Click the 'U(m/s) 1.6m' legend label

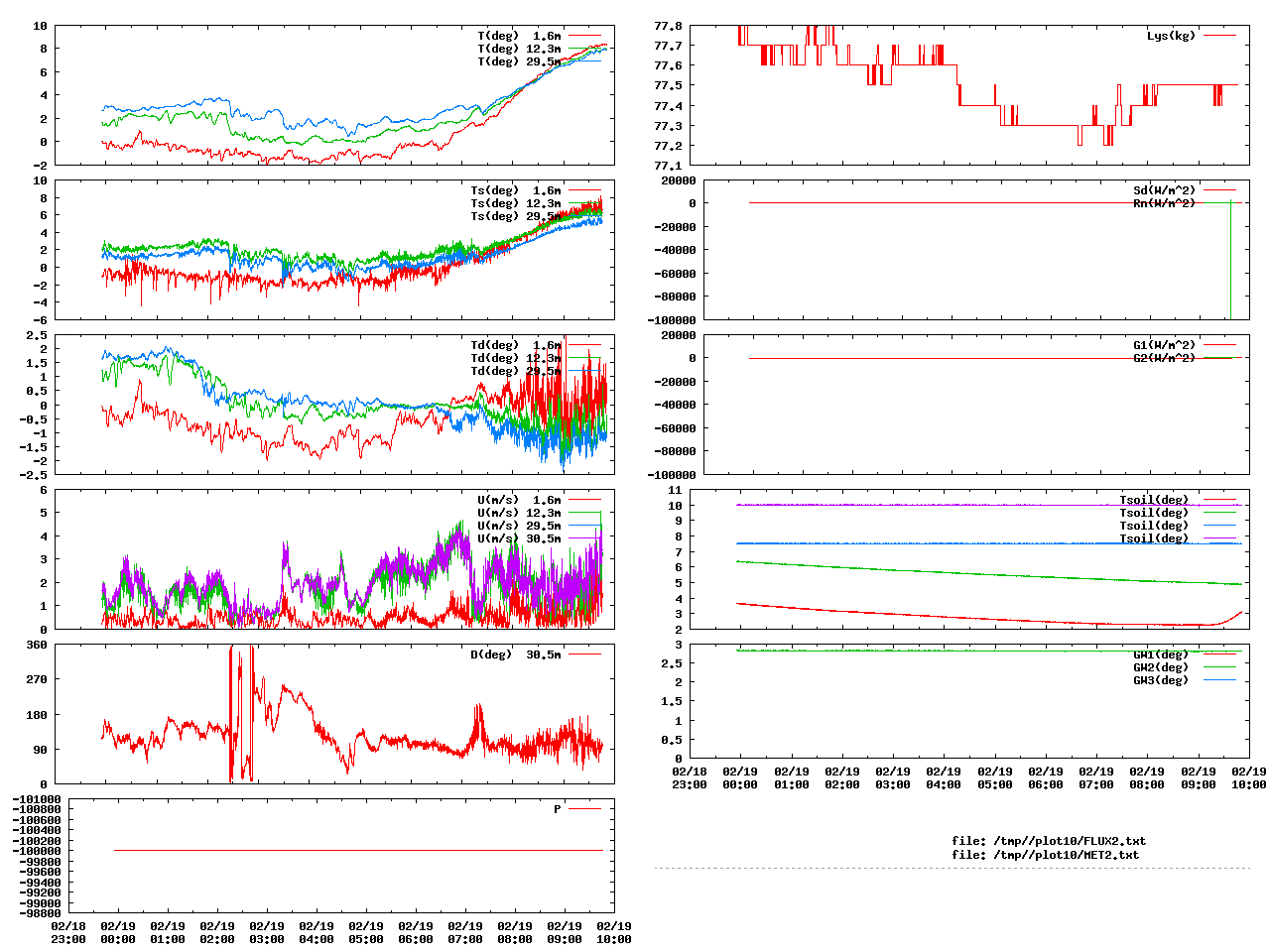(x=519, y=500)
